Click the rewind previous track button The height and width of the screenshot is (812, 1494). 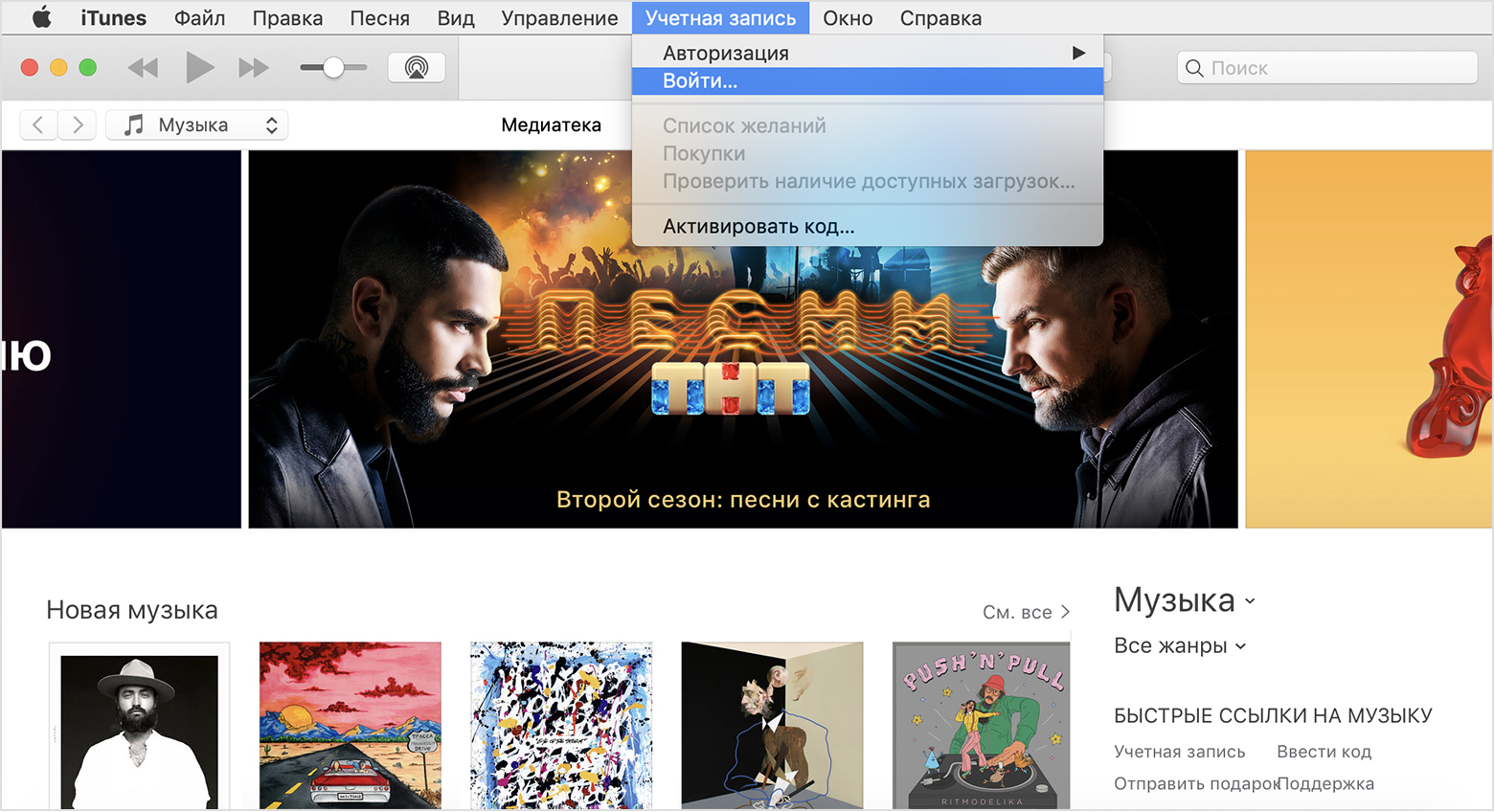(143, 67)
